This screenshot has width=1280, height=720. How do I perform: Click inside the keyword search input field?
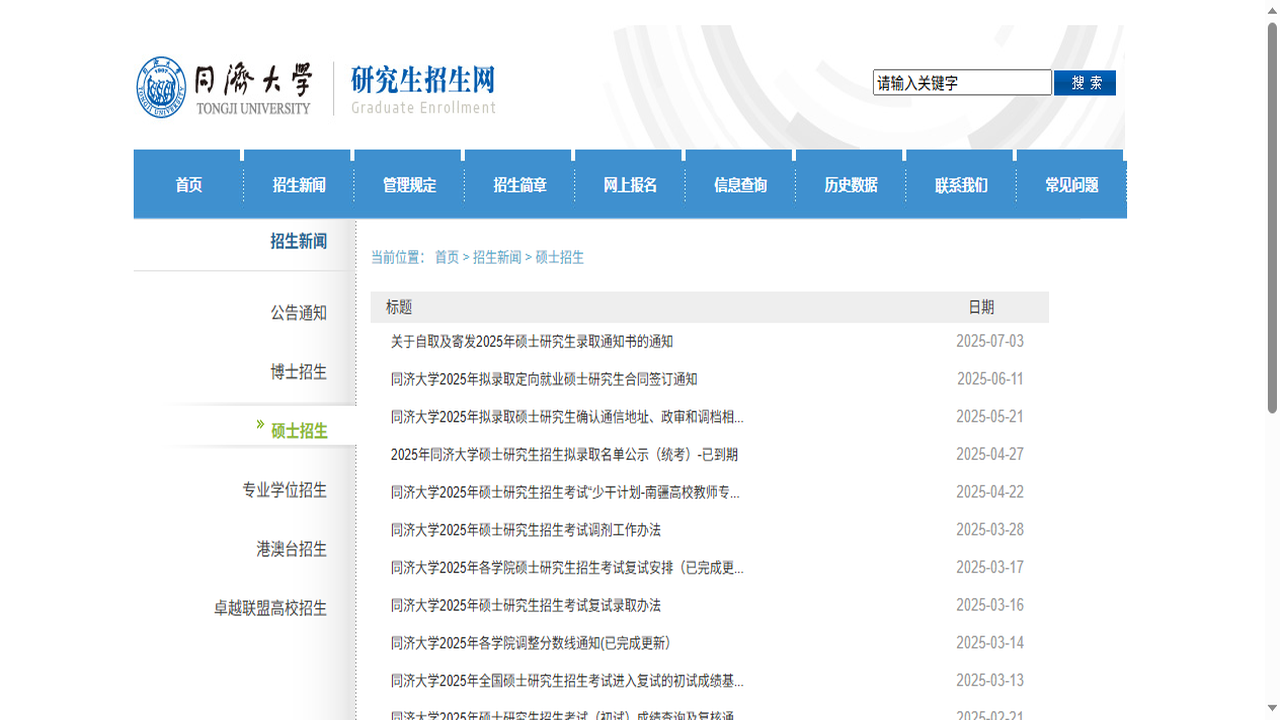click(x=960, y=82)
